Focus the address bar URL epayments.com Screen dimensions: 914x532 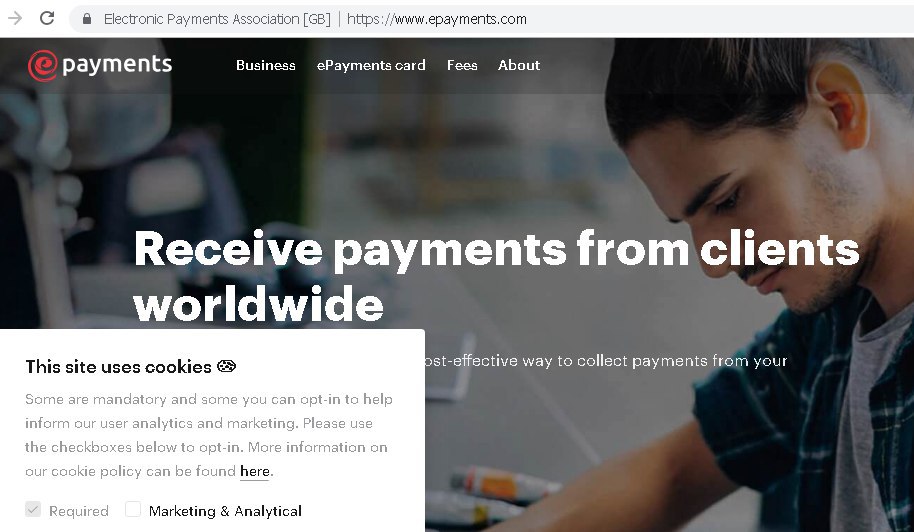point(437,19)
